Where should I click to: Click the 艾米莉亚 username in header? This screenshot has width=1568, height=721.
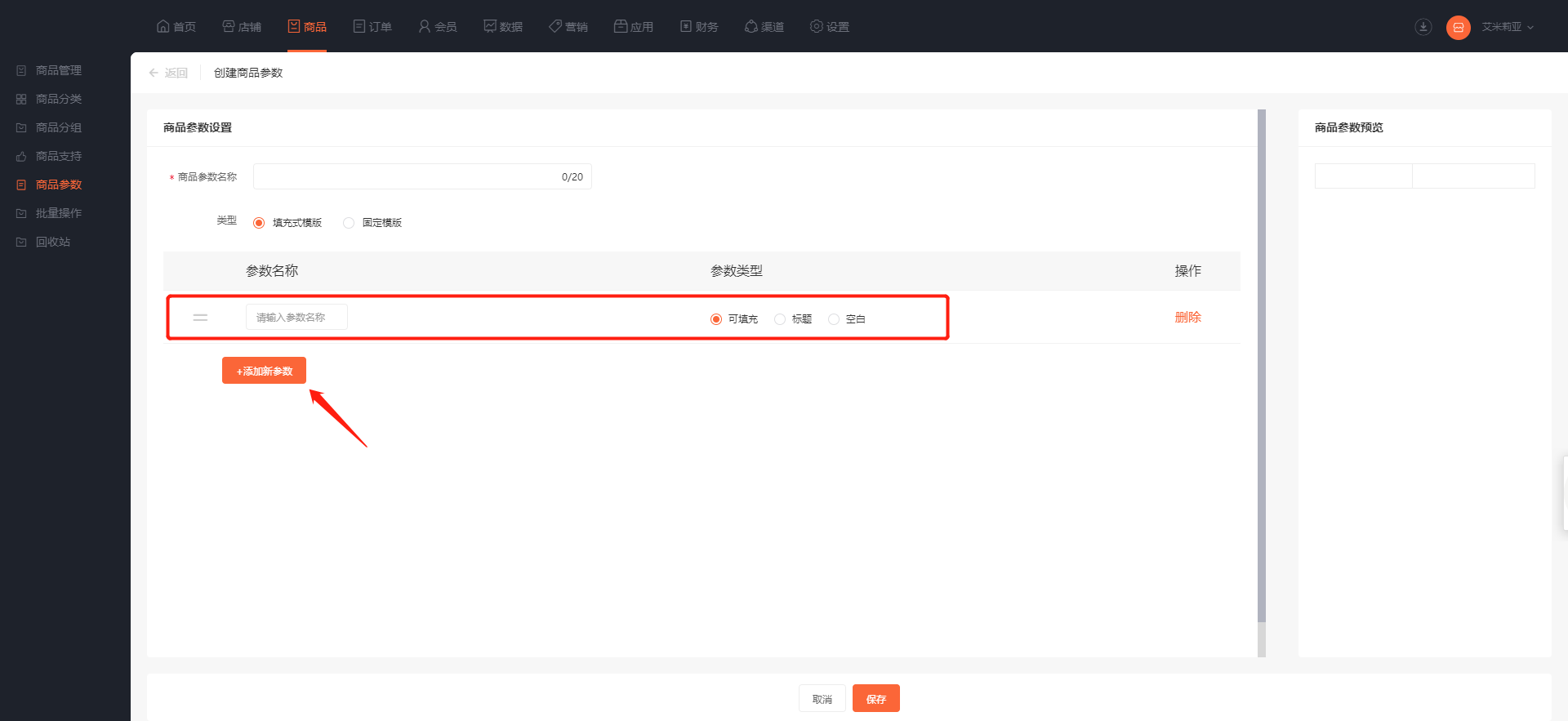(x=1501, y=27)
